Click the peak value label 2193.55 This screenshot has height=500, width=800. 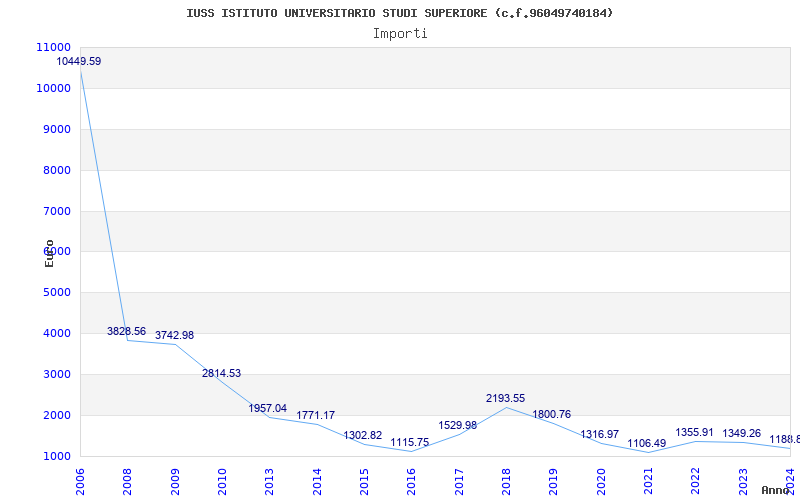tap(506, 398)
